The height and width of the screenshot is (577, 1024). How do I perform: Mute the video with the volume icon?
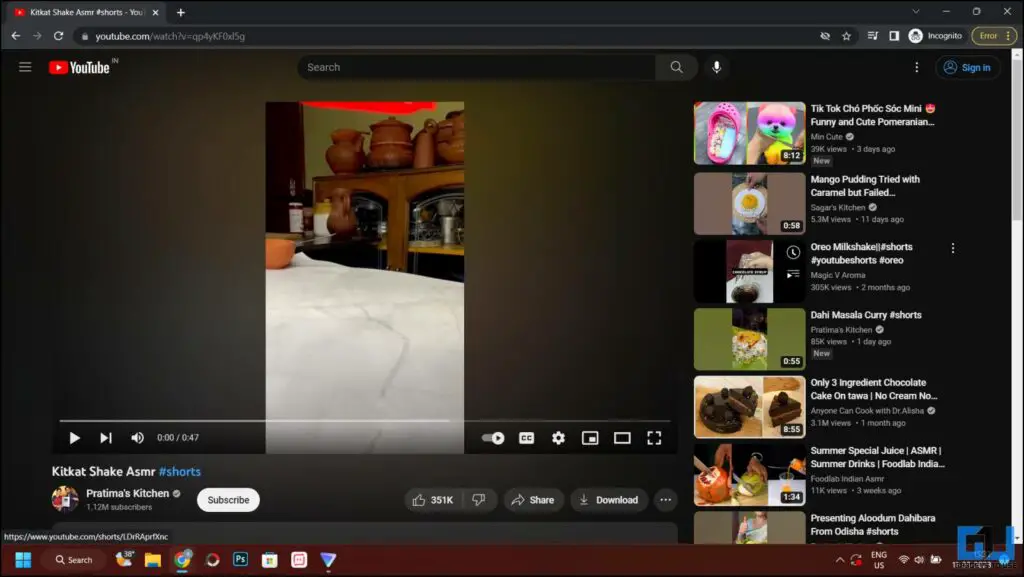tap(137, 437)
